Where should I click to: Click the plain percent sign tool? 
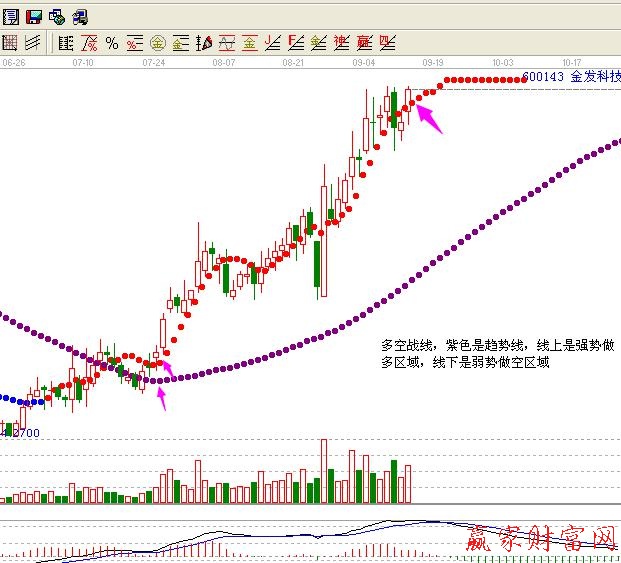[112, 42]
